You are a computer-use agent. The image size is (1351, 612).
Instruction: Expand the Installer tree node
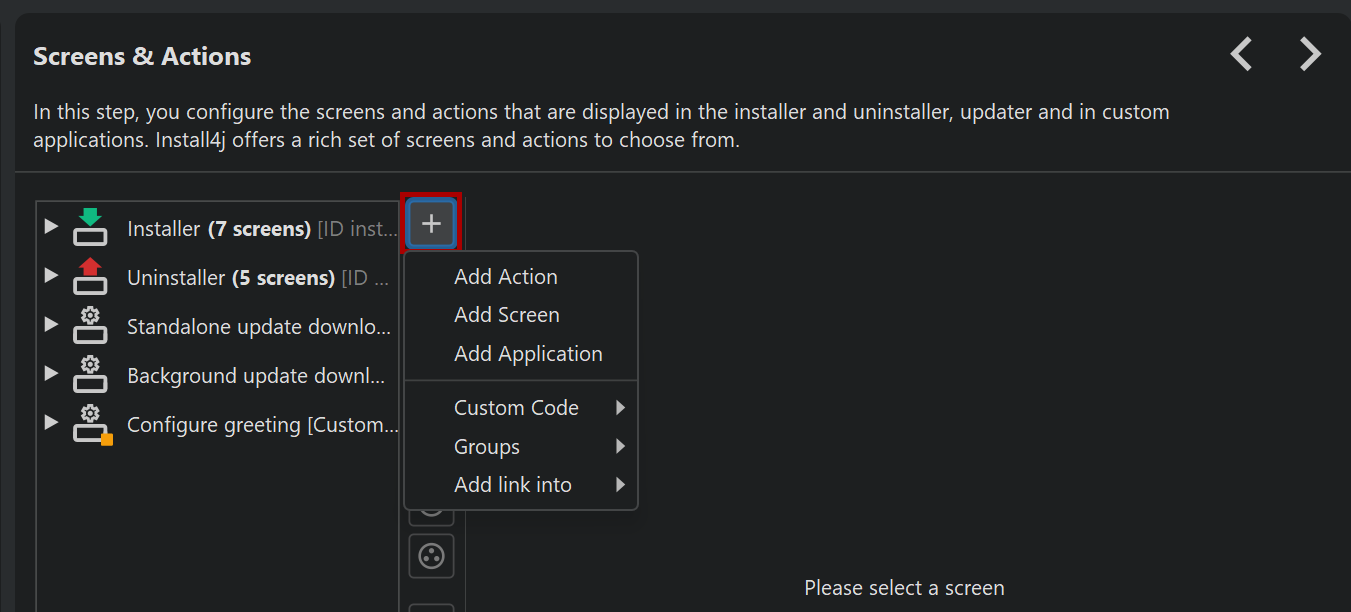point(51,227)
